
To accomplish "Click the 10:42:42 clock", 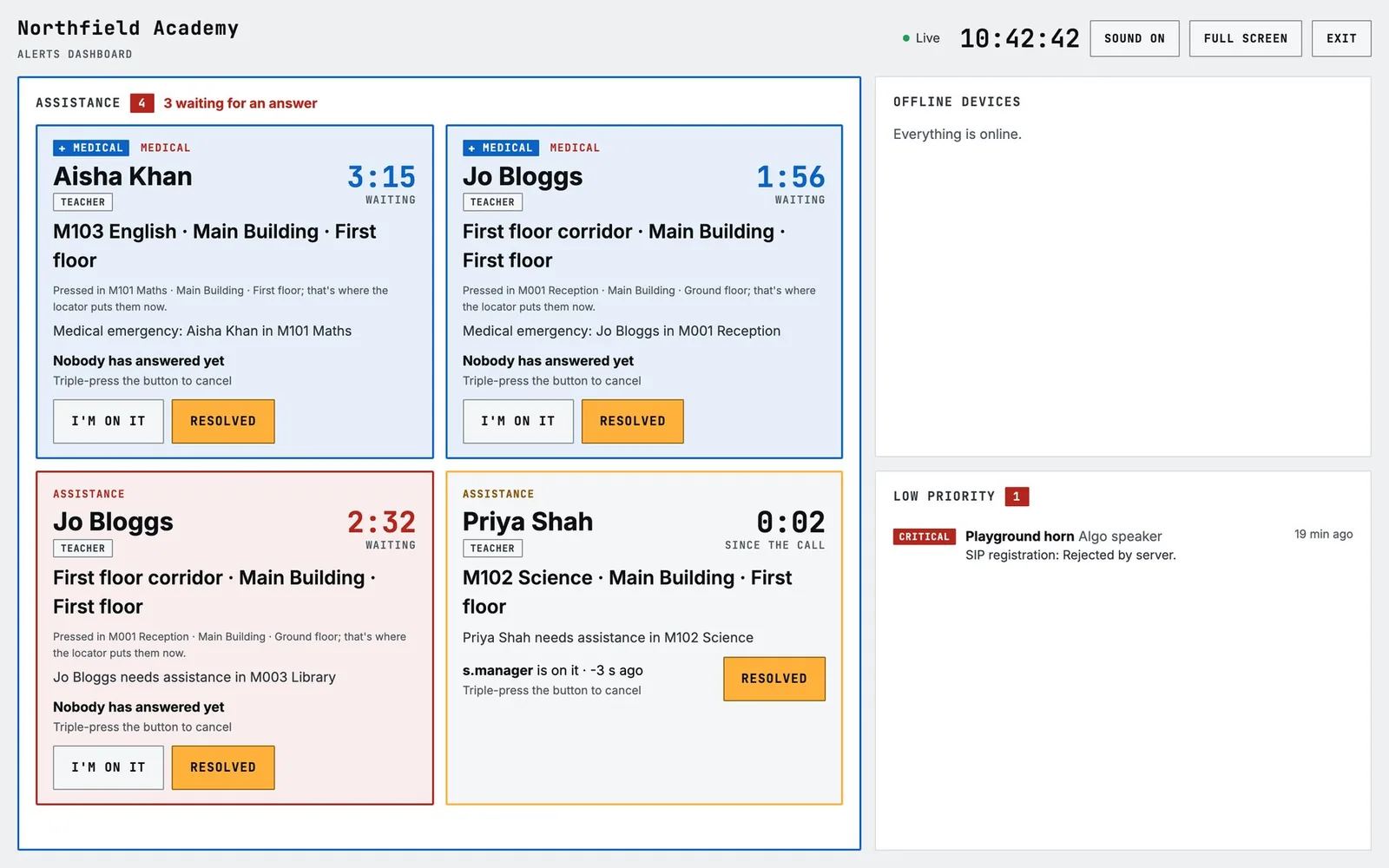I will pyautogui.click(x=1019, y=38).
